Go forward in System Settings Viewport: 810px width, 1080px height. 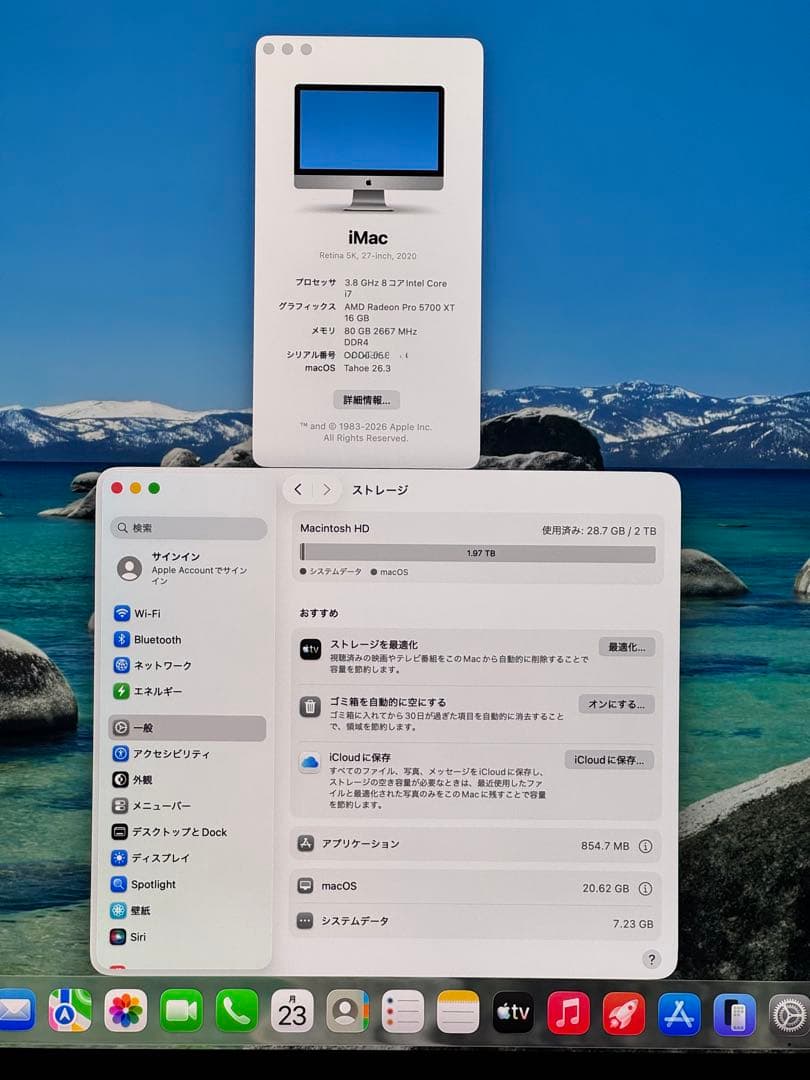[x=327, y=490]
